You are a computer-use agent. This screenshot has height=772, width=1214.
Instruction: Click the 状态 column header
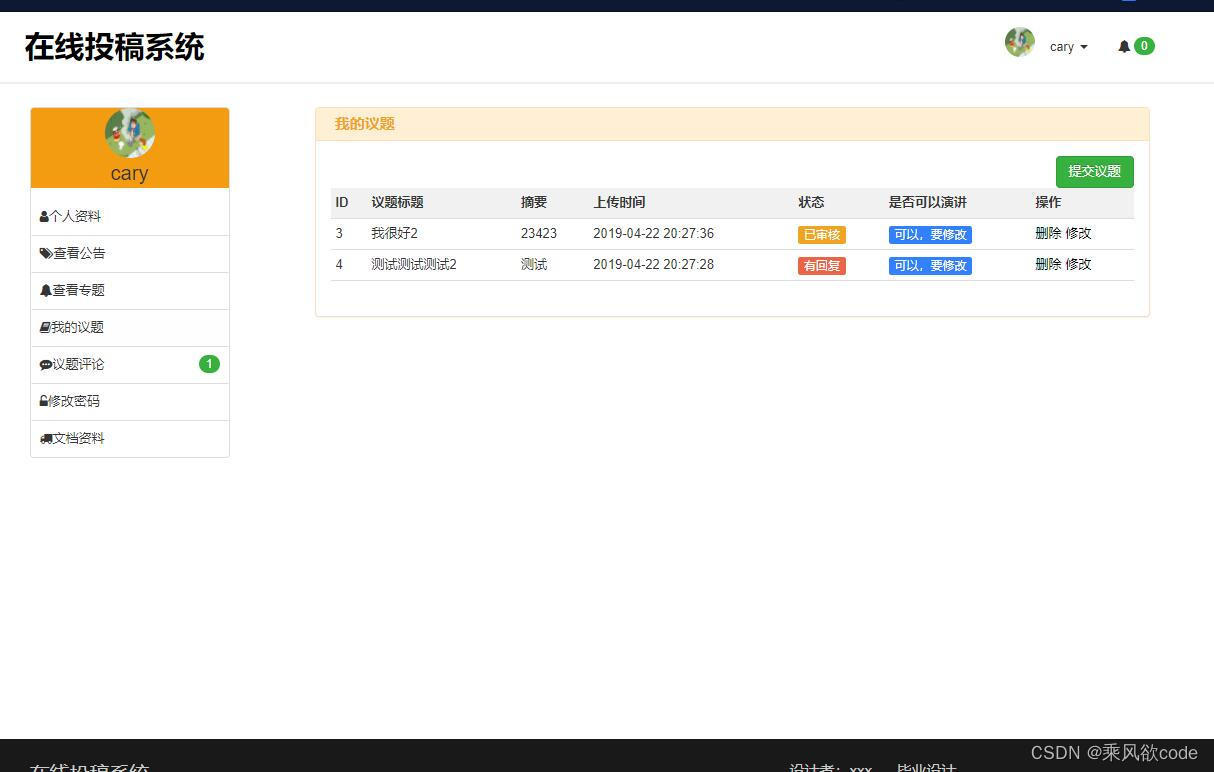coord(811,202)
